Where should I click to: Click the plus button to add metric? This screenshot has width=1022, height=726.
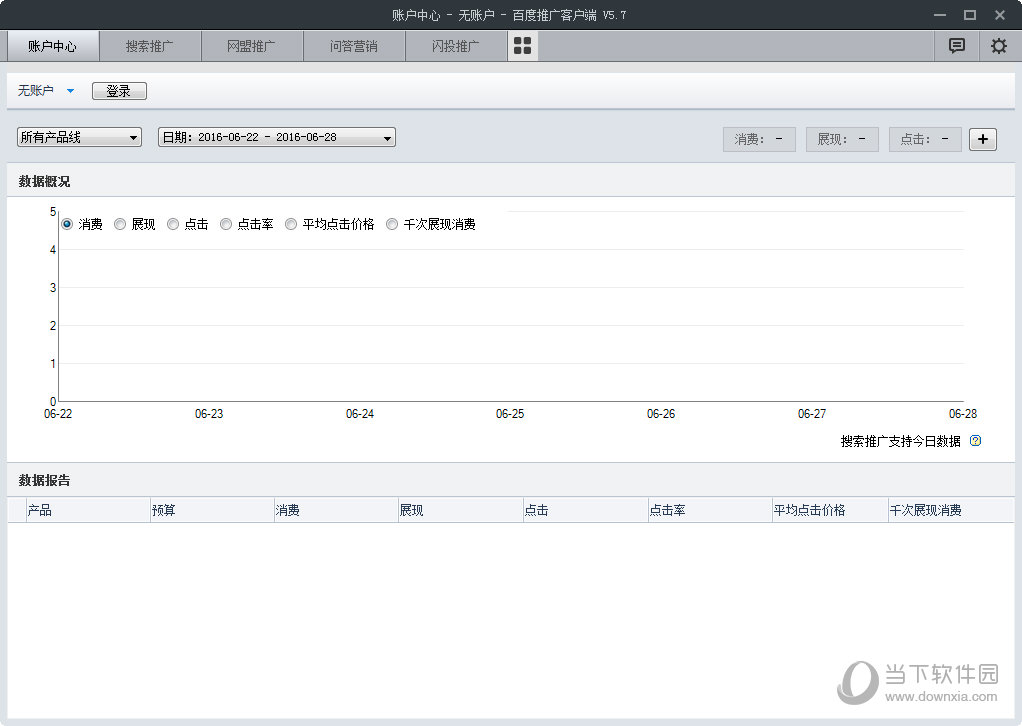click(x=982, y=139)
